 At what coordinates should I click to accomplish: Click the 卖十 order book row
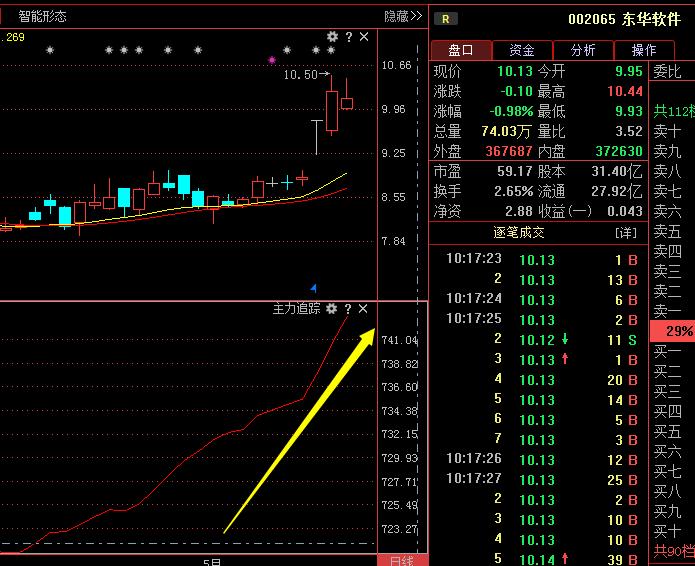[x=672, y=131]
